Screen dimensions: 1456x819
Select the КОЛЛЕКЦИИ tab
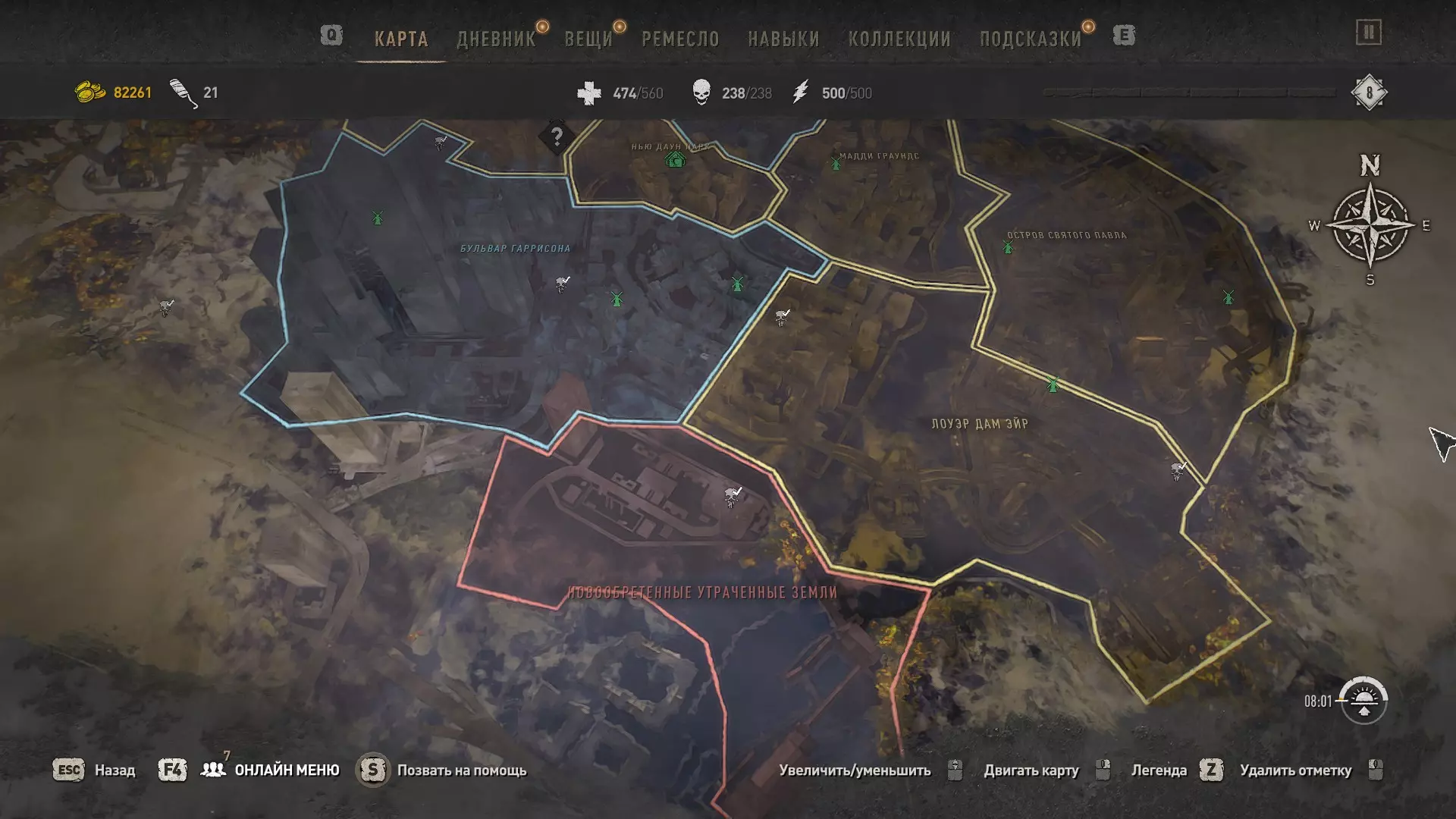(899, 39)
